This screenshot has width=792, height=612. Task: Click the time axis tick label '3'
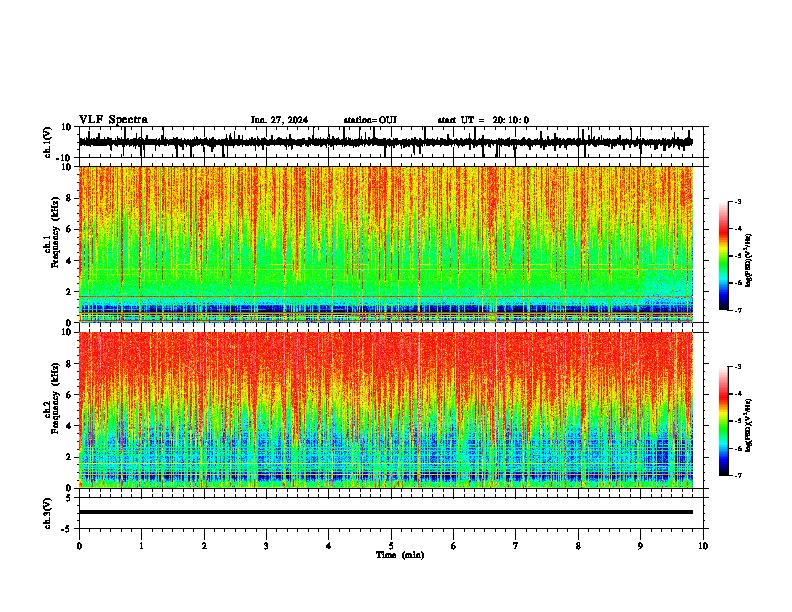[x=266, y=546]
